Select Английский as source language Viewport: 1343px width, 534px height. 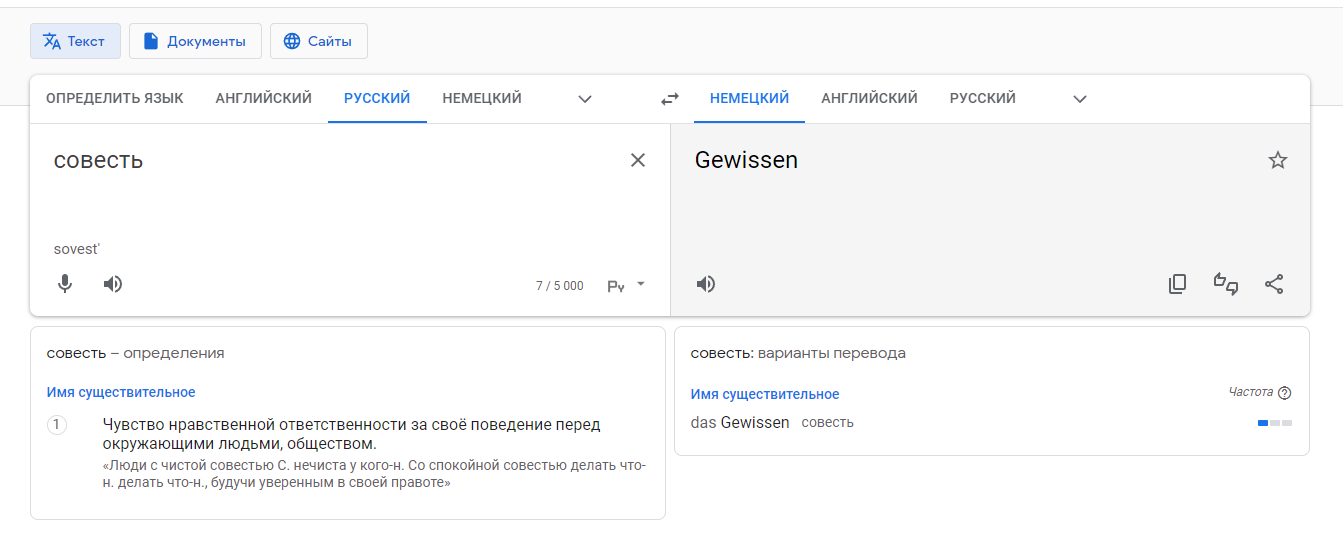coord(263,98)
